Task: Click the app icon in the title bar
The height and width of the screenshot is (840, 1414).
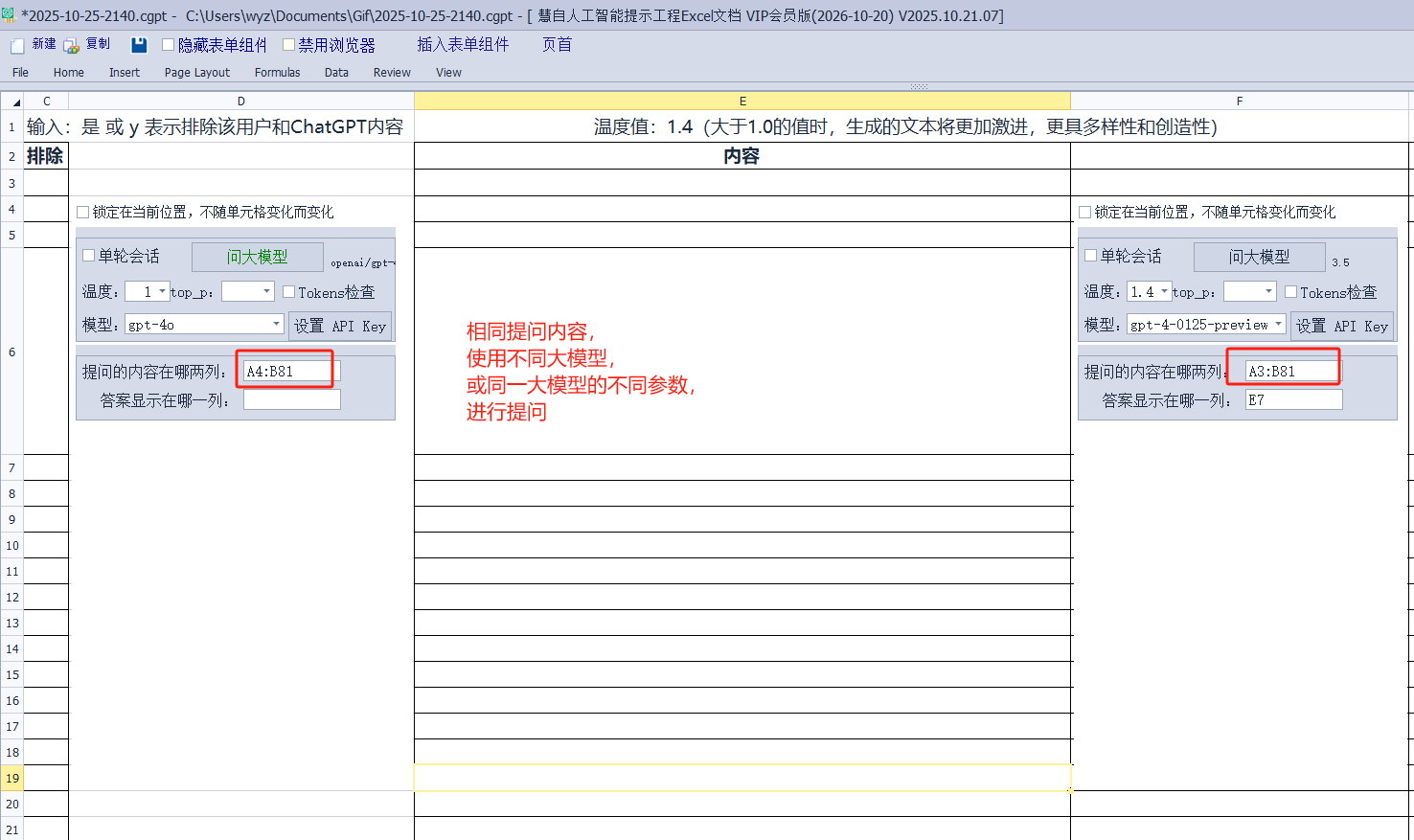Action: 9,15
